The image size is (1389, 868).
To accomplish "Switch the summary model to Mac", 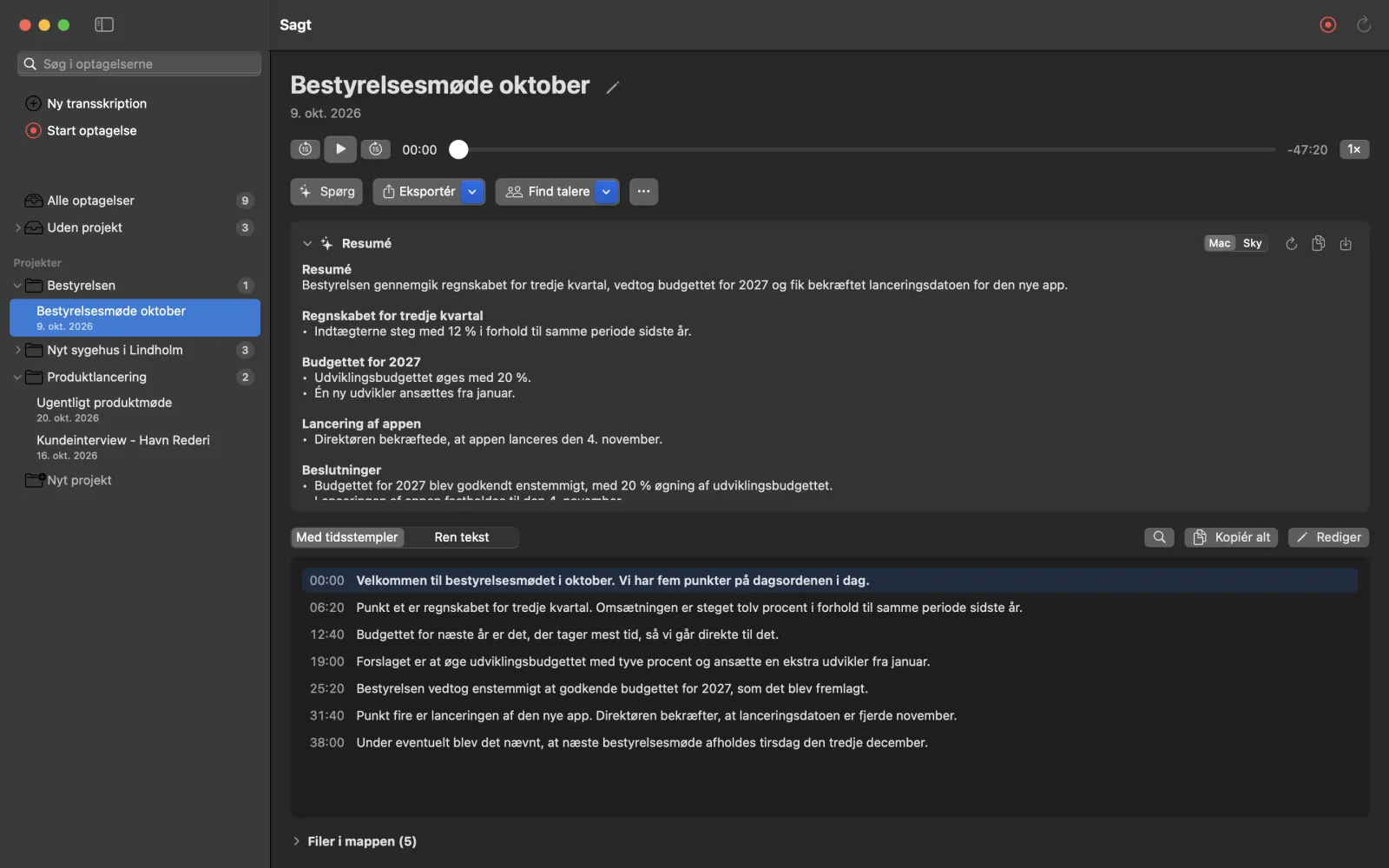I will click(1220, 243).
